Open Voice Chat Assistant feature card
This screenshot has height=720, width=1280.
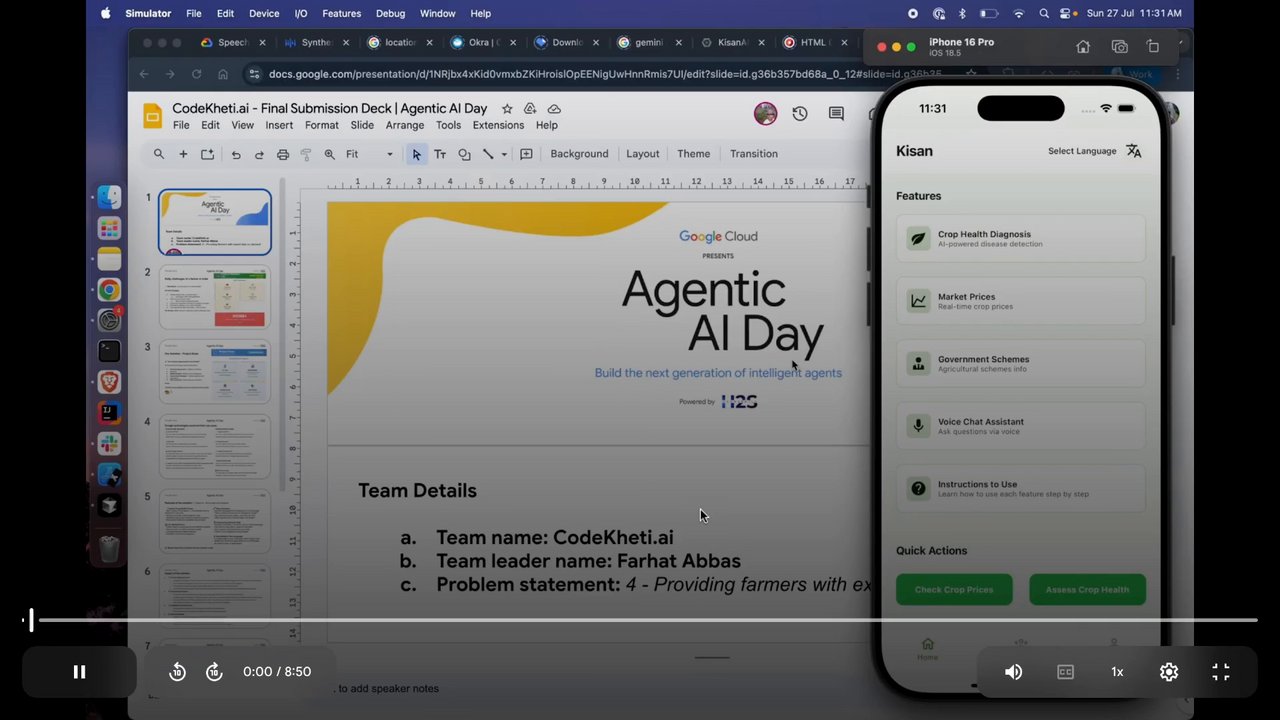1020,426
